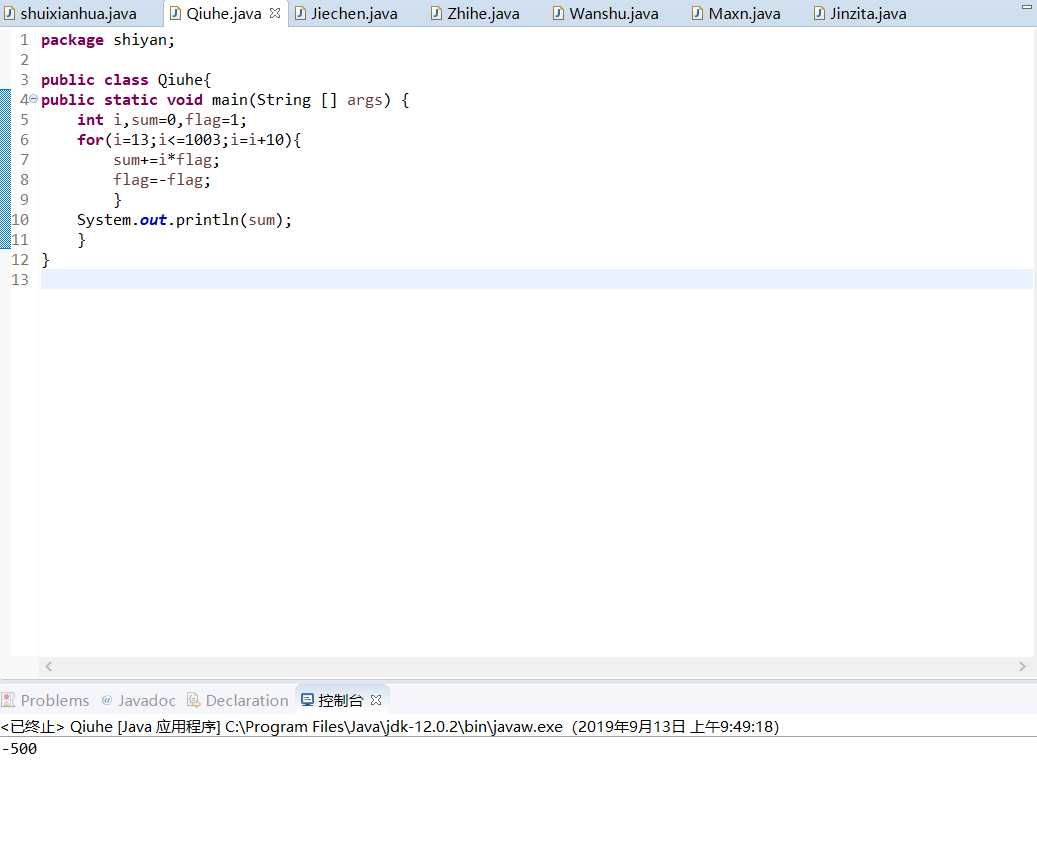Click on 'sum+=i*flag;' statement
This screenshot has height=865, width=1037.
coord(166,159)
